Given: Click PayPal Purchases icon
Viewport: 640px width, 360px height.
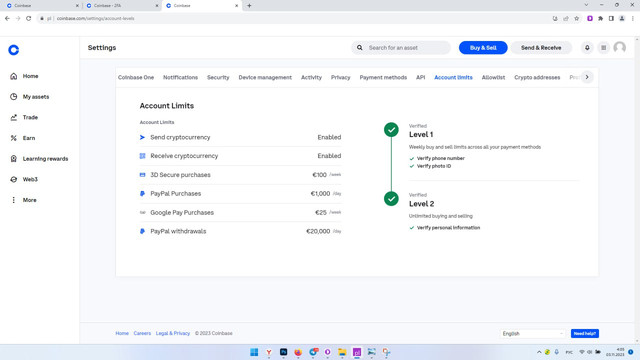Looking at the screenshot, I should tap(142, 193).
